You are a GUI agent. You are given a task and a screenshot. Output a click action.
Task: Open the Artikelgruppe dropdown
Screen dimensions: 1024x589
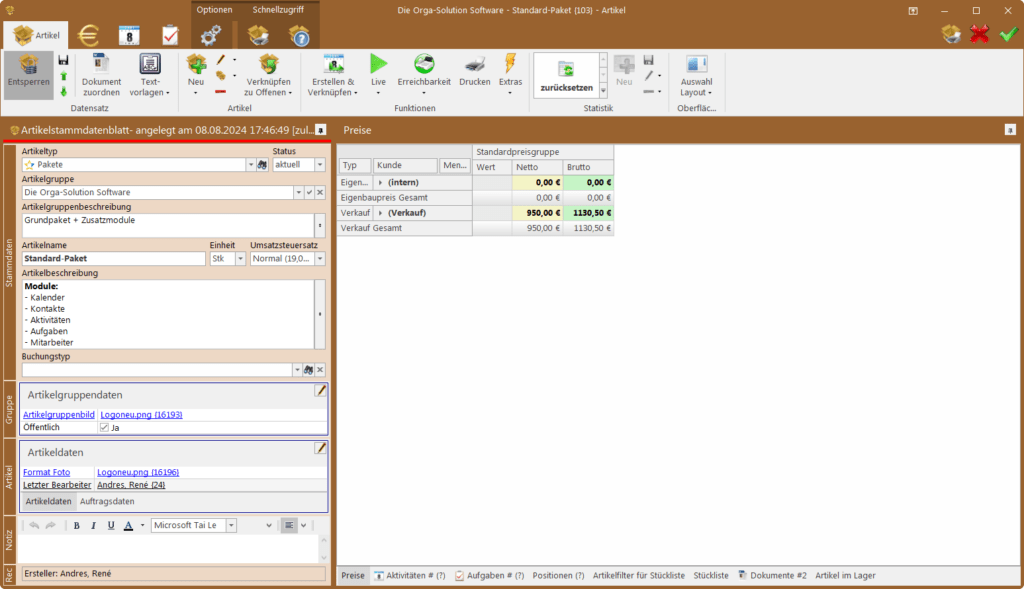(298, 193)
